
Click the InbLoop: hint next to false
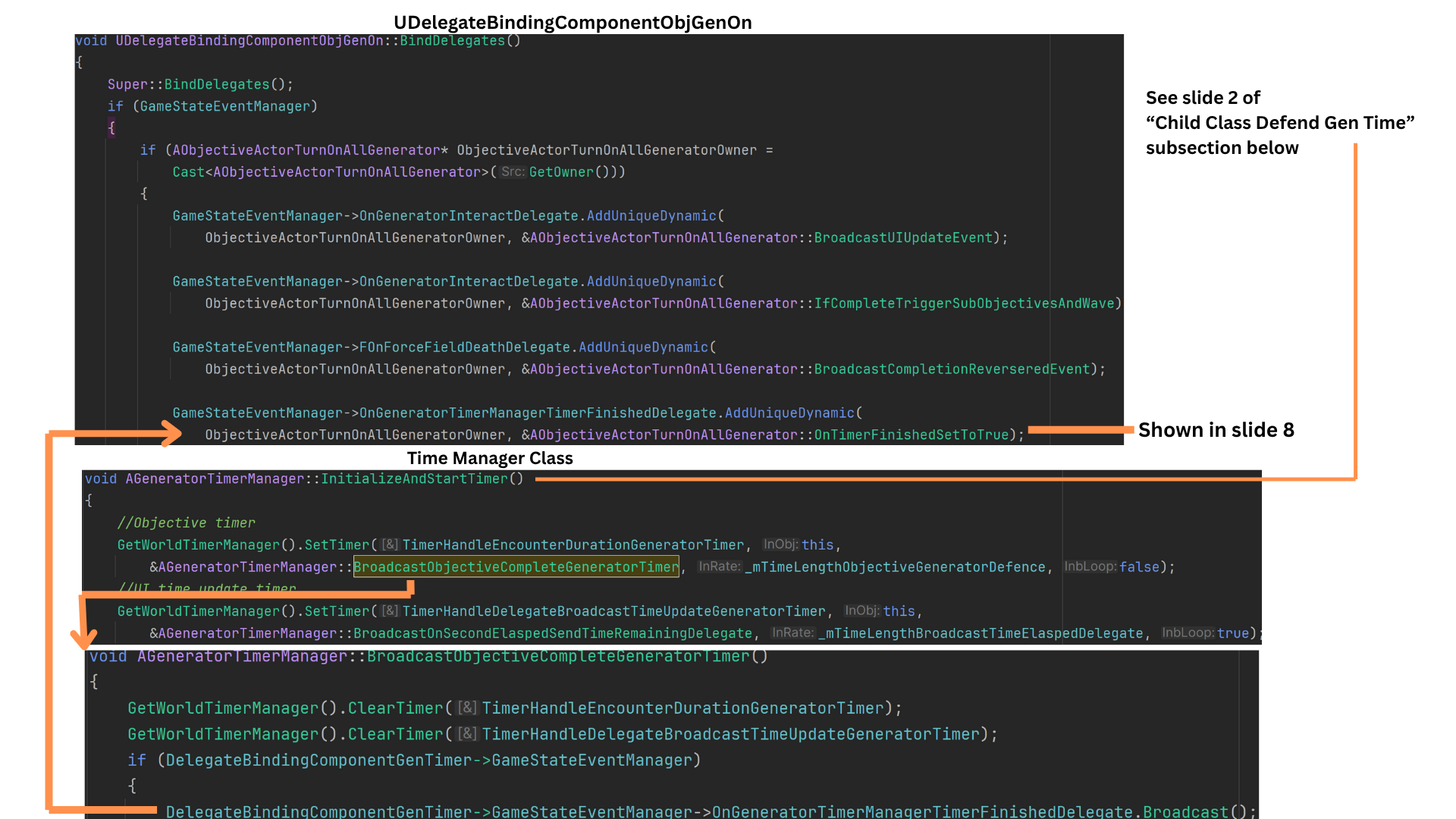click(1090, 566)
